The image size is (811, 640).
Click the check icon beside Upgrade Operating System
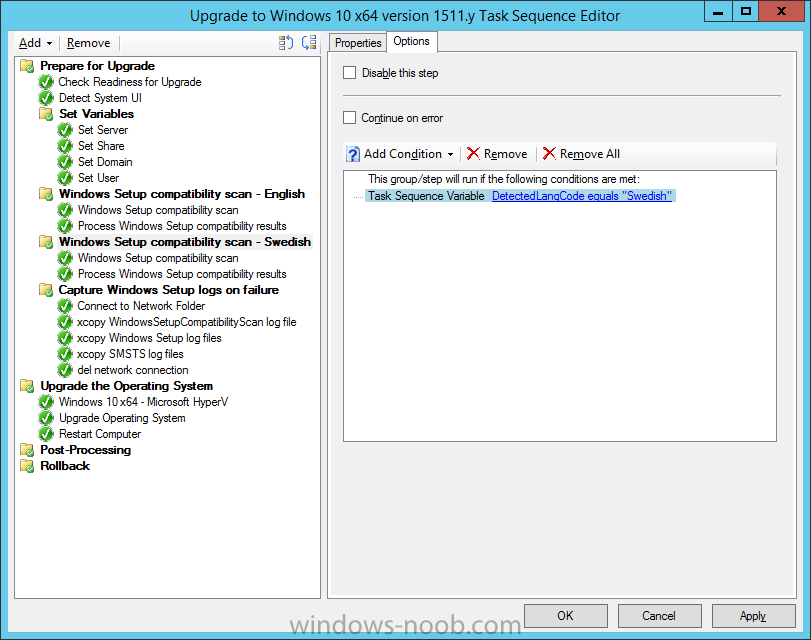coord(46,418)
